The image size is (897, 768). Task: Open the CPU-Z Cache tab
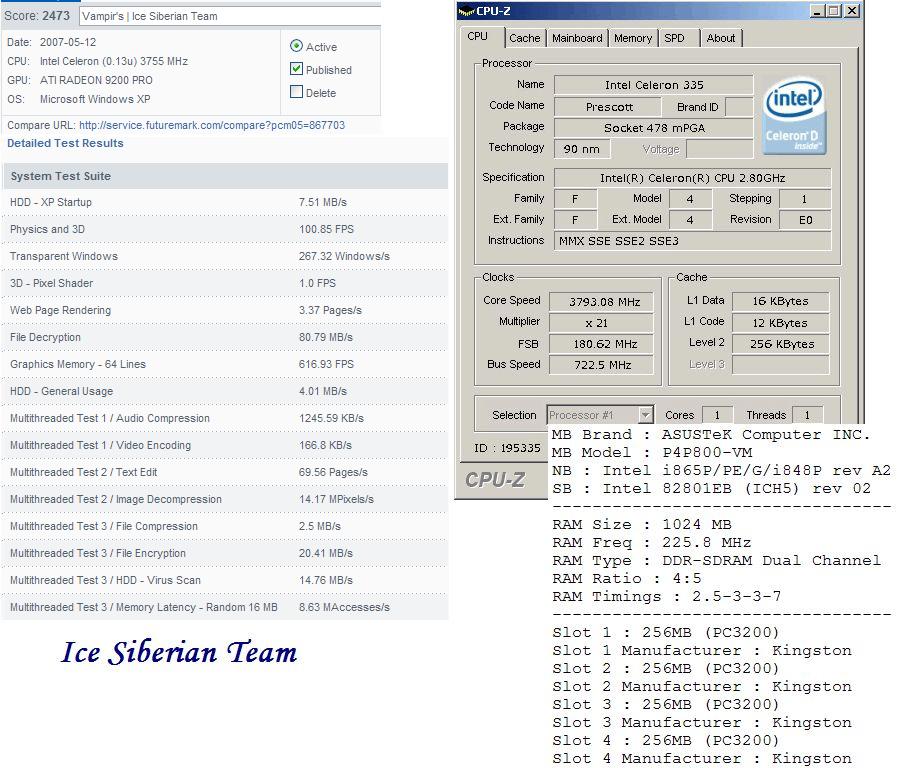(x=525, y=38)
